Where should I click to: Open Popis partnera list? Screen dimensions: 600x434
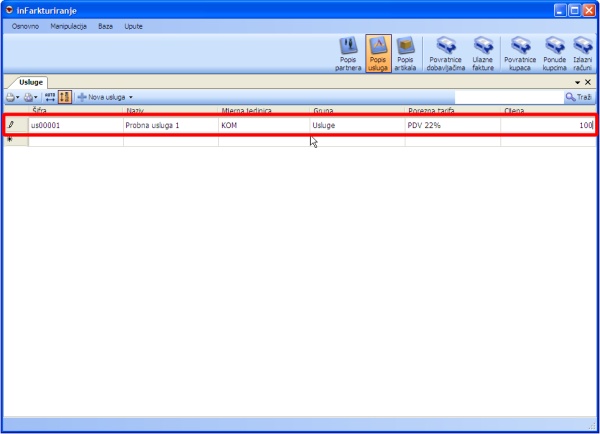(x=347, y=54)
